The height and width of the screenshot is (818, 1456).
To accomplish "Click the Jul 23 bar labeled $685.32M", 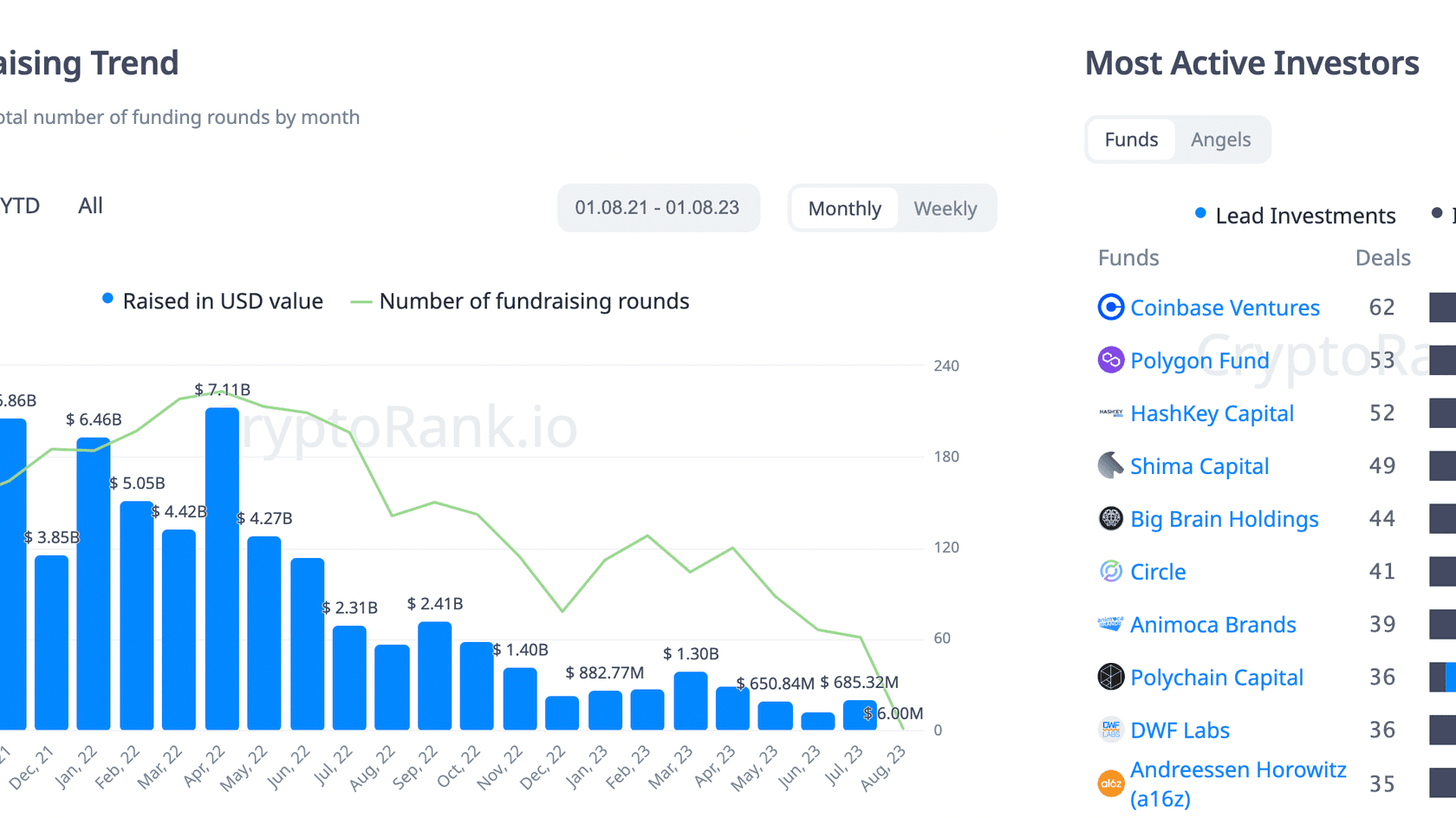I will tap(860, 715).
